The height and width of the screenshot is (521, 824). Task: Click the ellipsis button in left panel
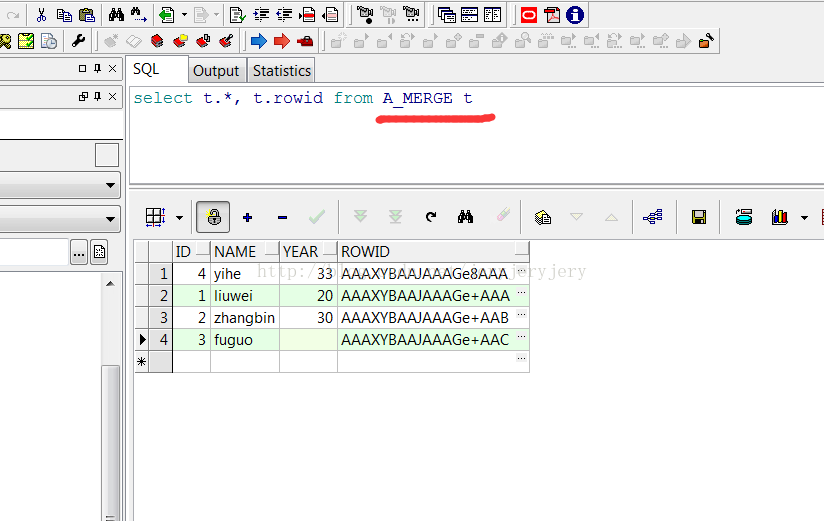pyautogui.click(x=79, y=252)
